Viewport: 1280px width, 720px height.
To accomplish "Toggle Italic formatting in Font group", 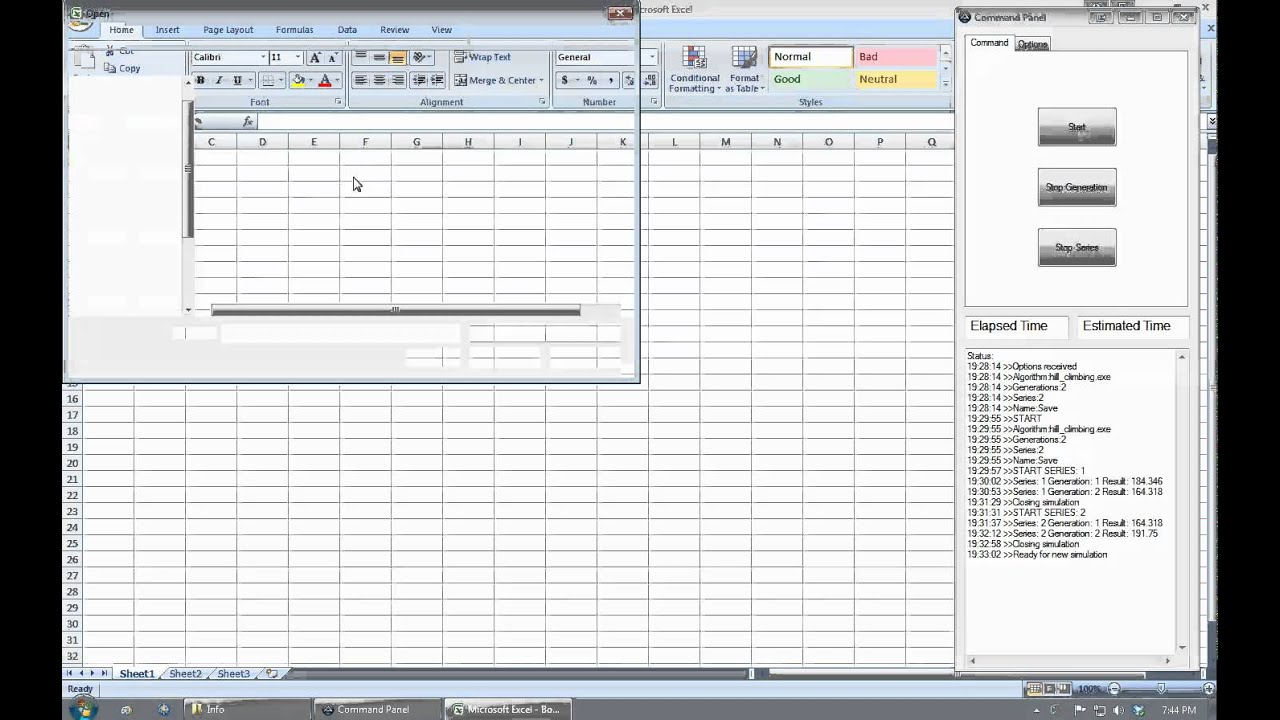I will (x=218, y=80).
